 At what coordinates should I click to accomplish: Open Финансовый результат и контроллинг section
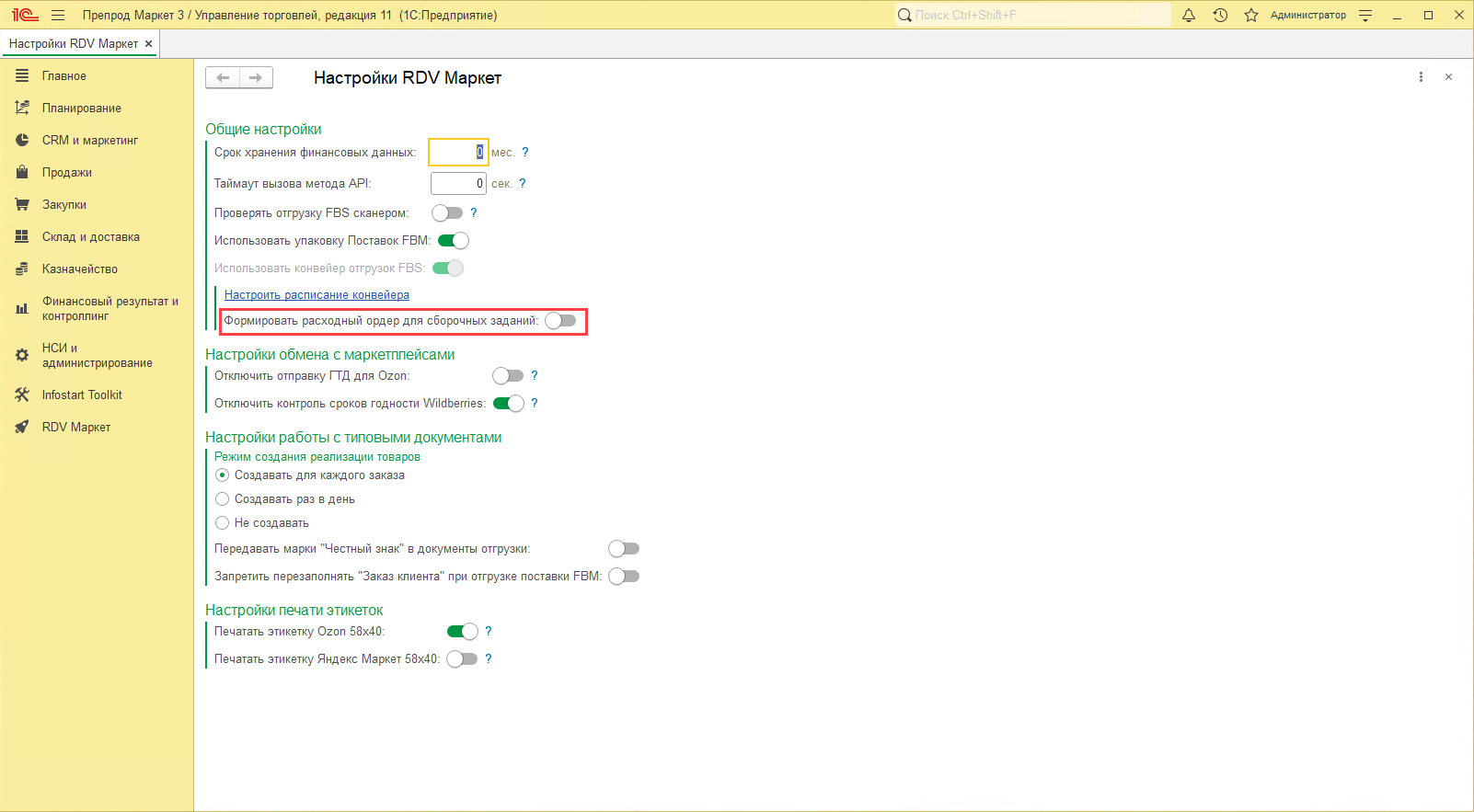97,308
